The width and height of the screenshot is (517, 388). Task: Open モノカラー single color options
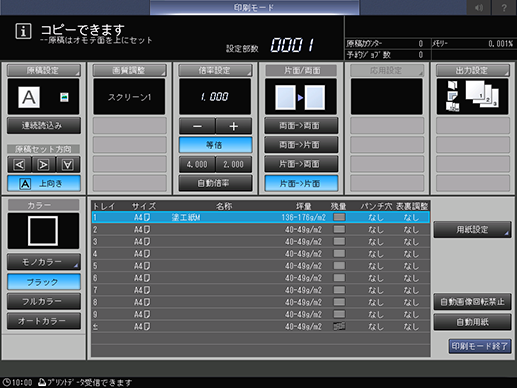click(x=44, y=262)
